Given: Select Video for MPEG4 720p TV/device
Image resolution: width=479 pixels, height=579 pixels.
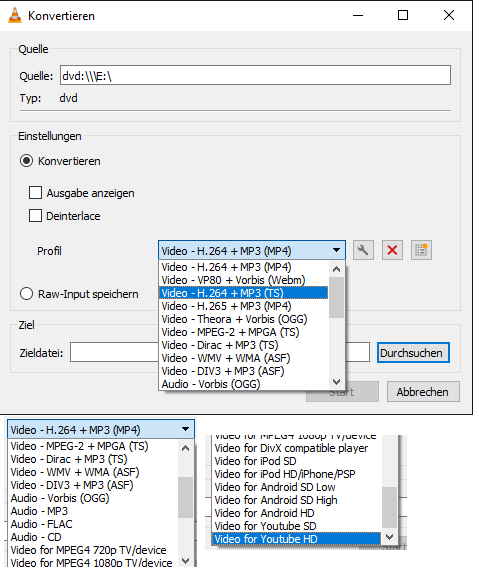Looking at the screenshot, I should [x=93, y=550].
